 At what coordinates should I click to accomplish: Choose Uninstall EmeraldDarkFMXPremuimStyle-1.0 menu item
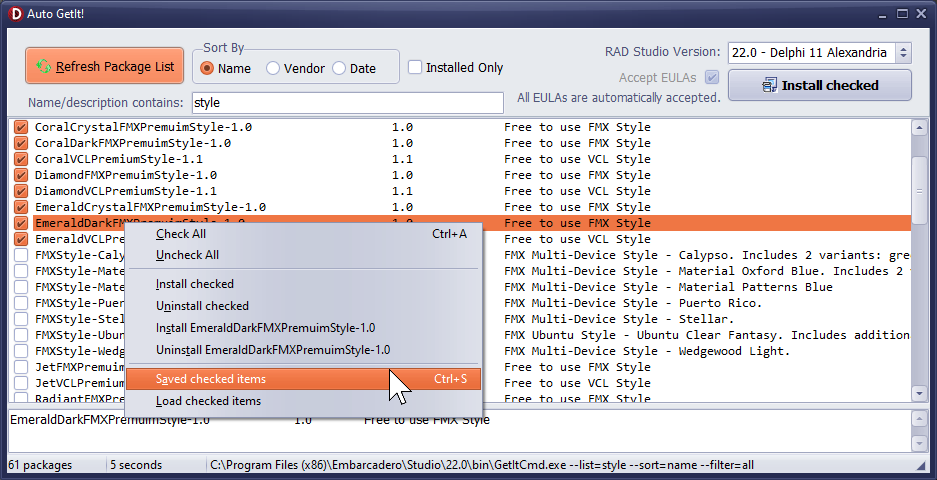(x=304, y=350)
